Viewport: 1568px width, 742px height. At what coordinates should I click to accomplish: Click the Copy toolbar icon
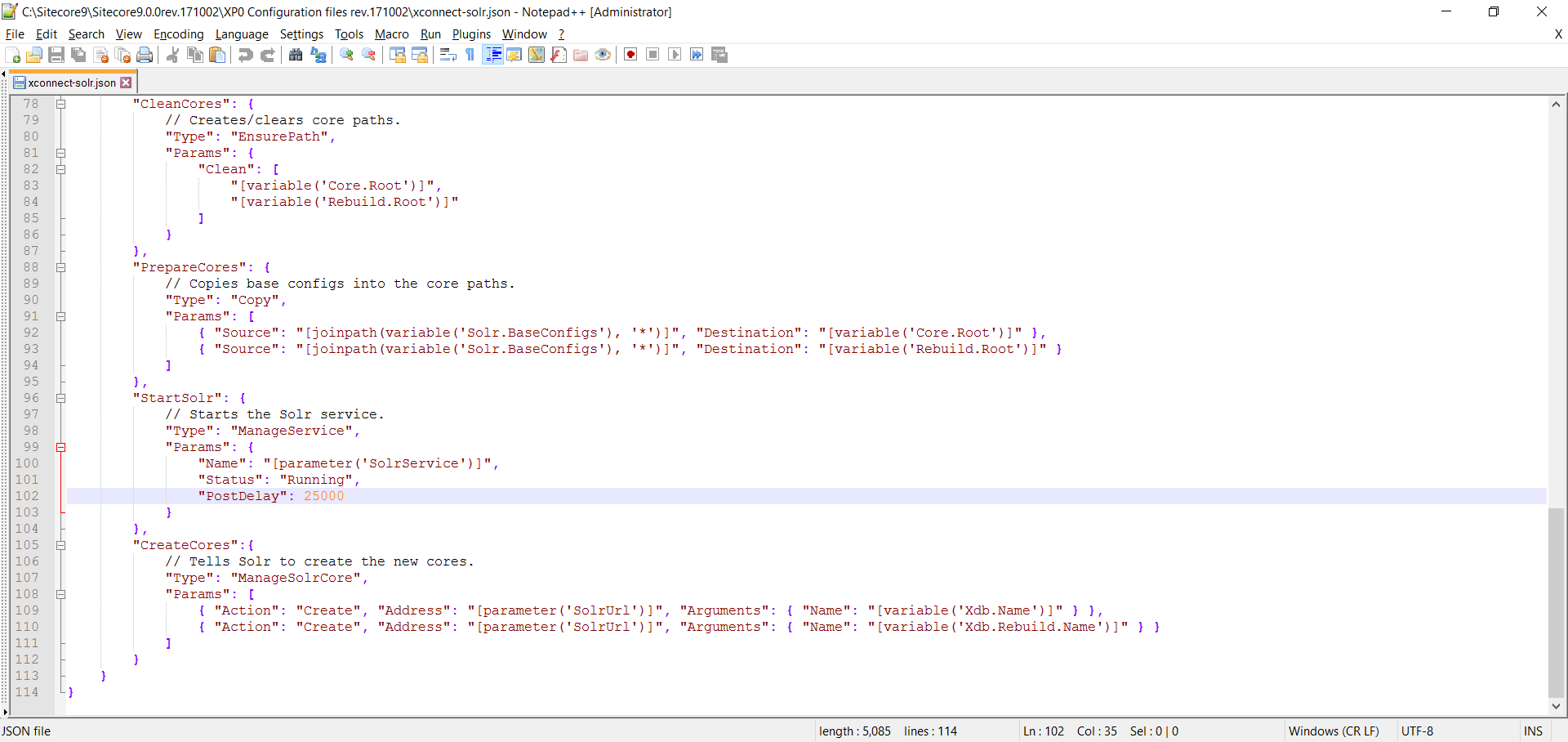click(195, 55)
